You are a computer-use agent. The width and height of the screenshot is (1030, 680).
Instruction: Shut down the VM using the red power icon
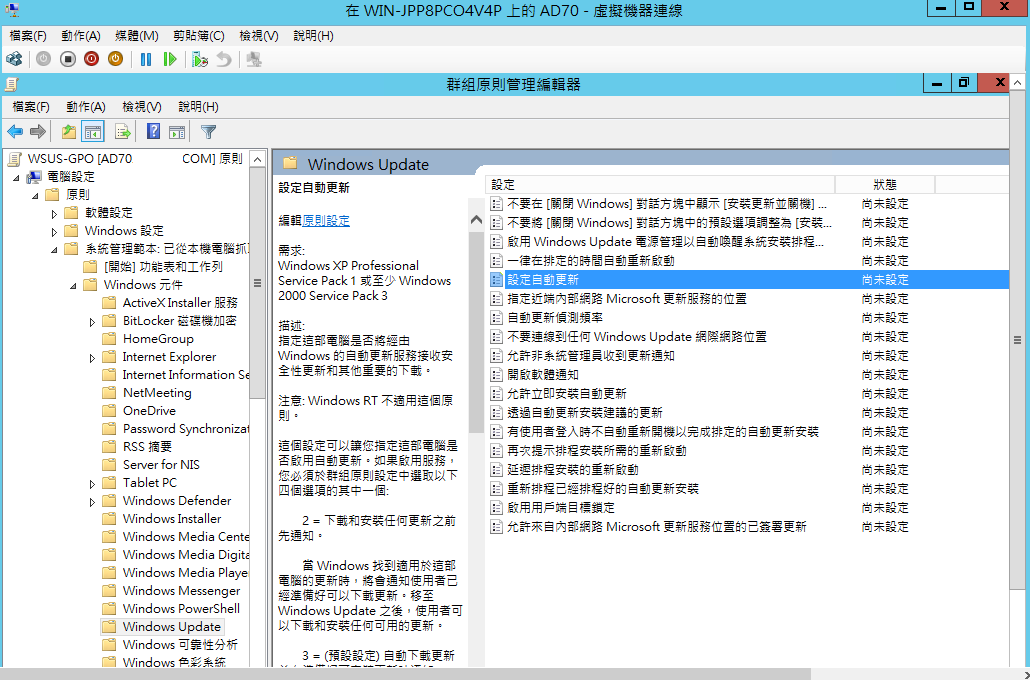click(91, 59)
